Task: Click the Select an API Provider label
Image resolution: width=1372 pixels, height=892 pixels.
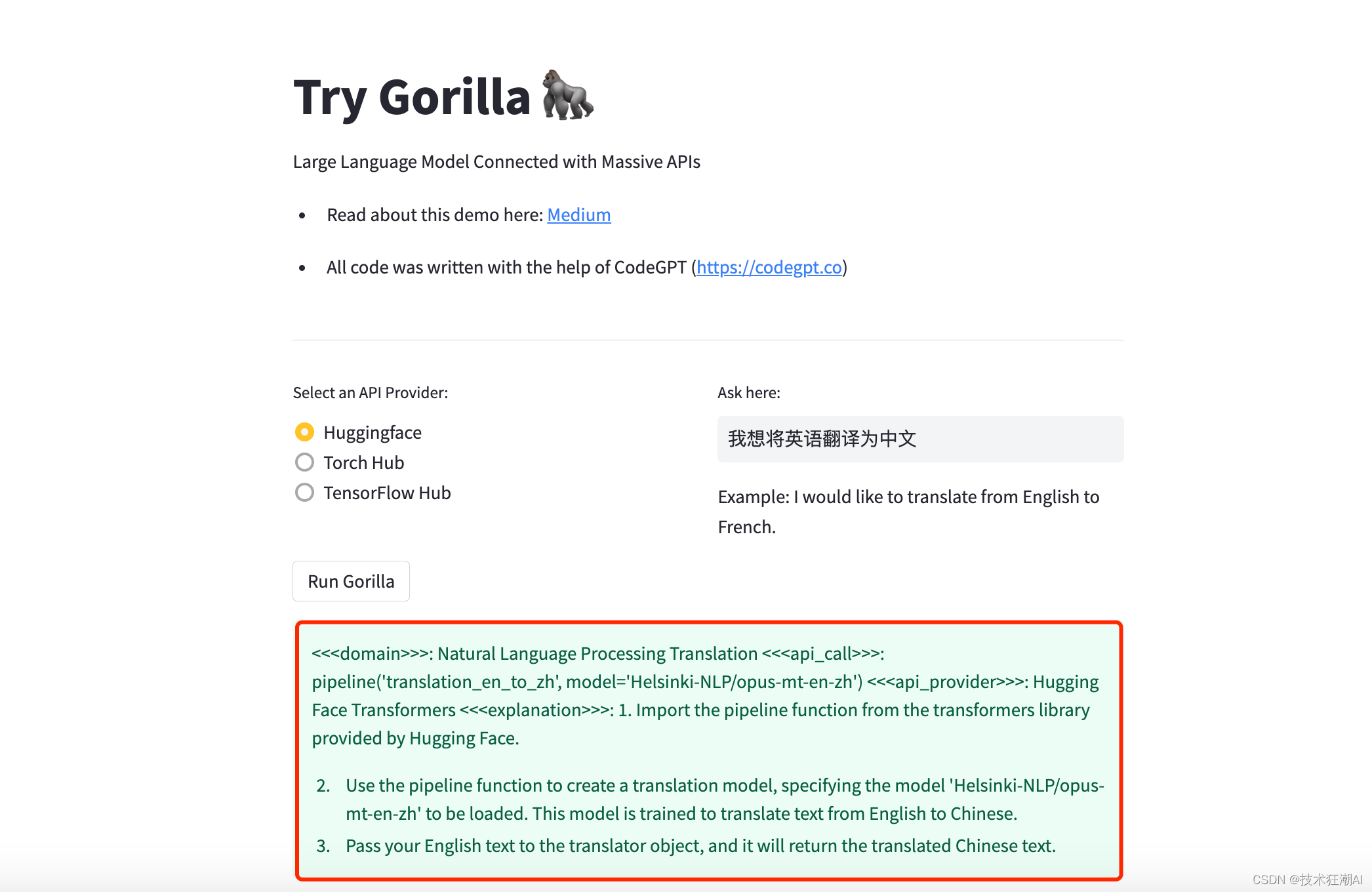Action: 371,391
